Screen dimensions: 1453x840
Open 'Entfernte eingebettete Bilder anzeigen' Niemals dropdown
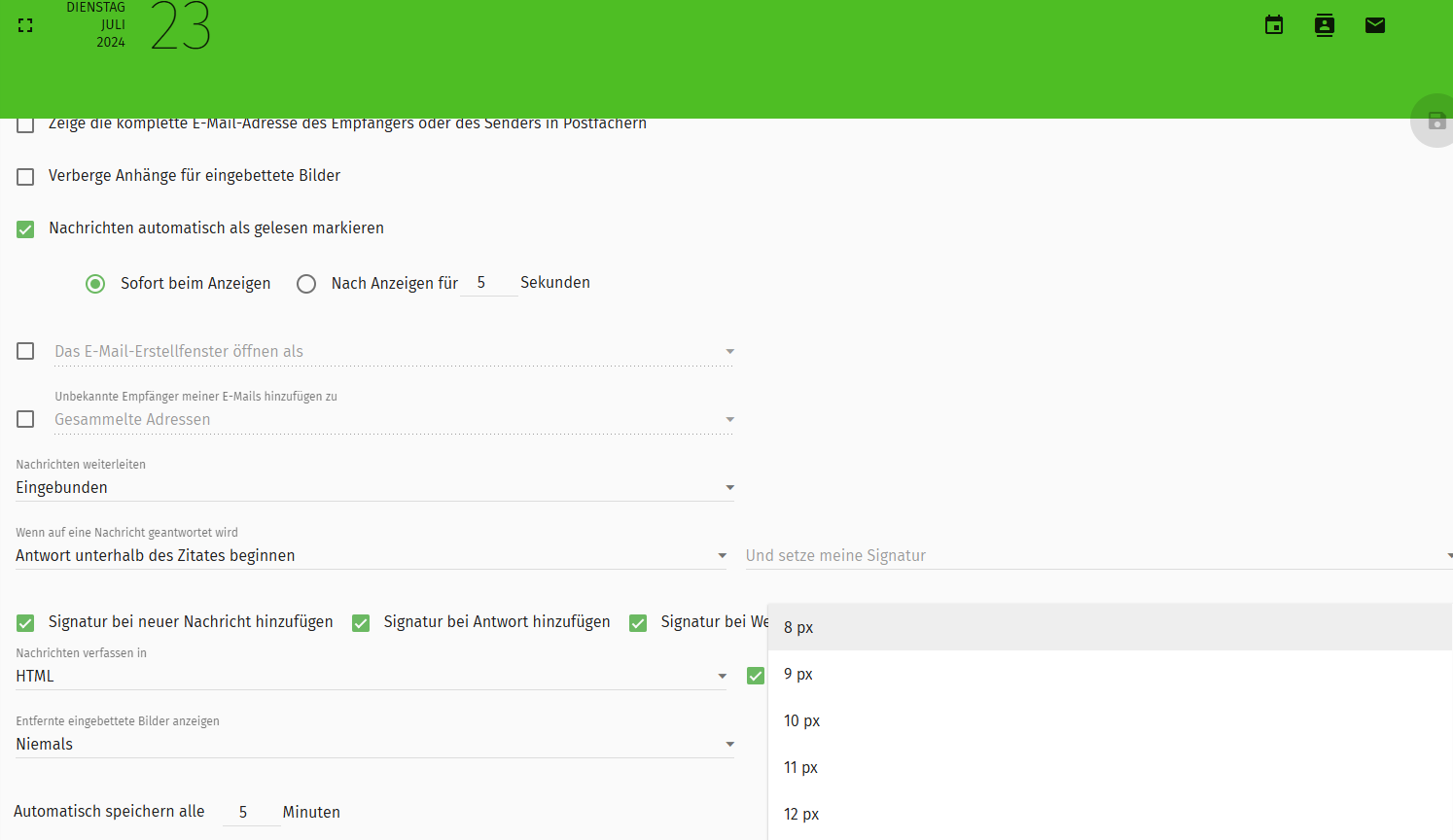pyautogui.click(x=374, y=745)
